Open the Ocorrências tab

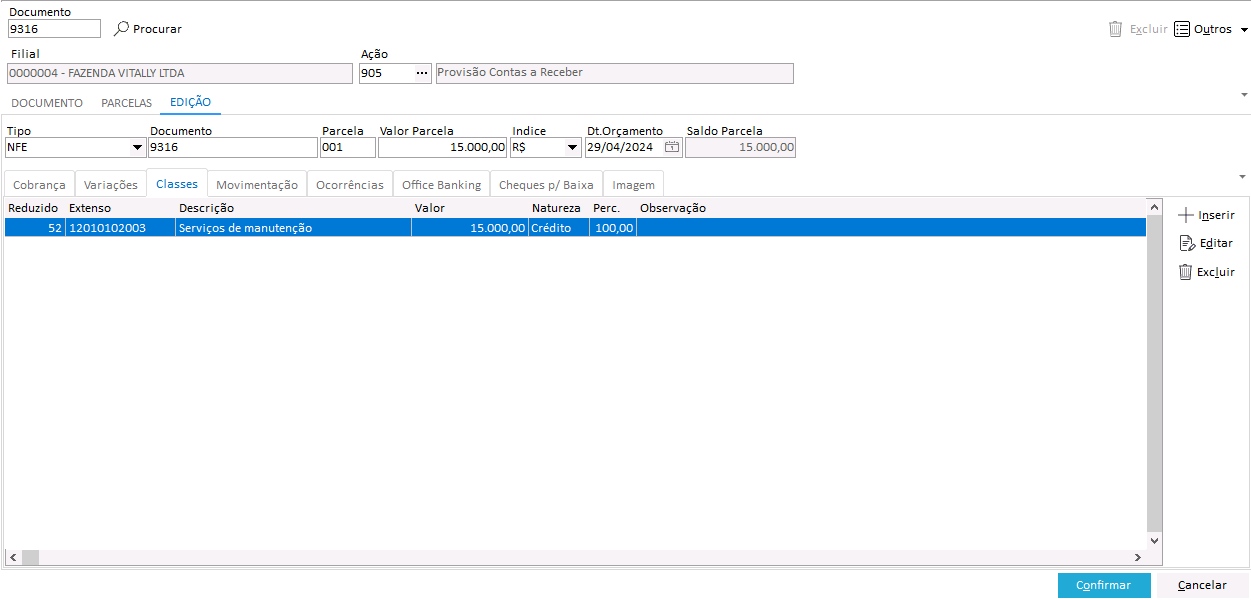coord(350,184)
